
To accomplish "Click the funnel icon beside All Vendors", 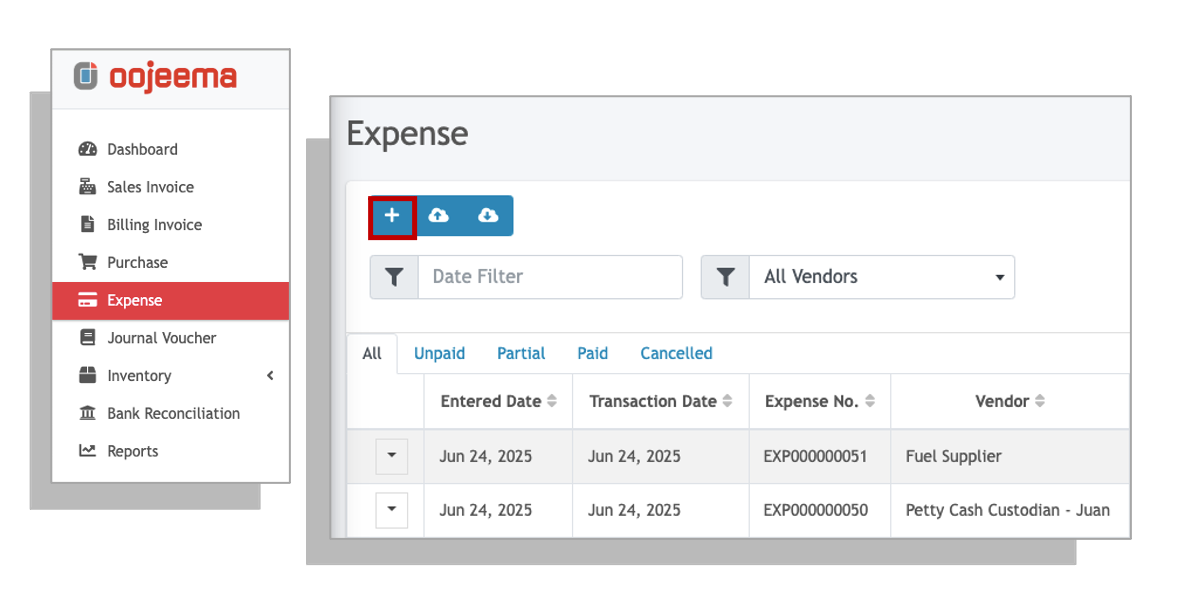I will click(x=725, y=277).
